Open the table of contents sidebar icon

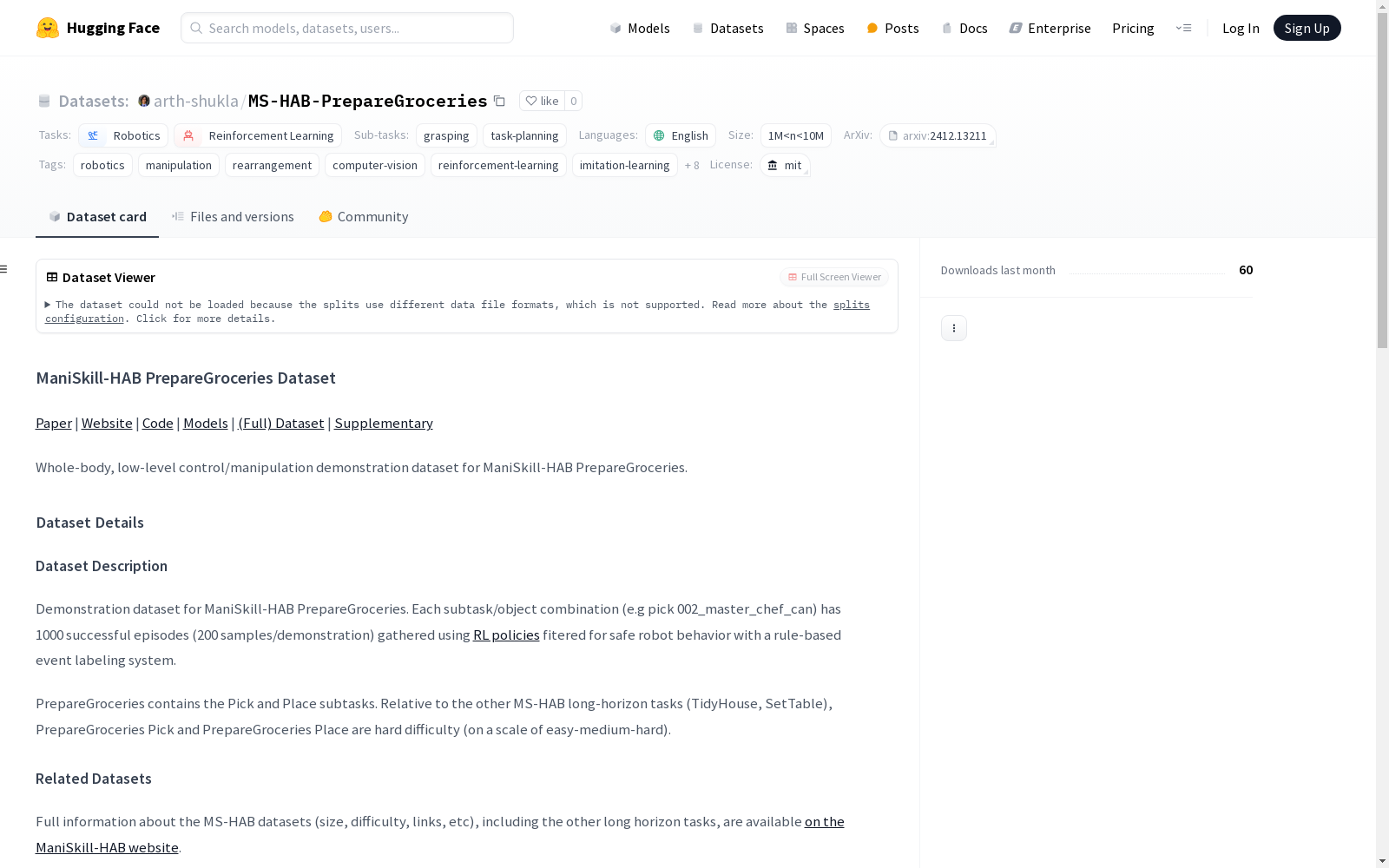[4, 269]
